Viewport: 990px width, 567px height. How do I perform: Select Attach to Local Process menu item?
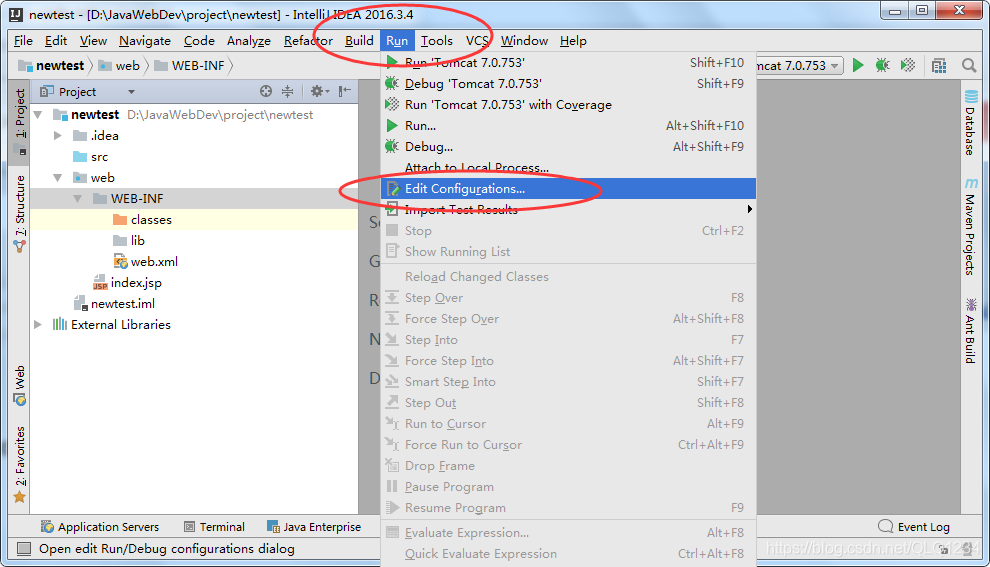click(568, 167)
